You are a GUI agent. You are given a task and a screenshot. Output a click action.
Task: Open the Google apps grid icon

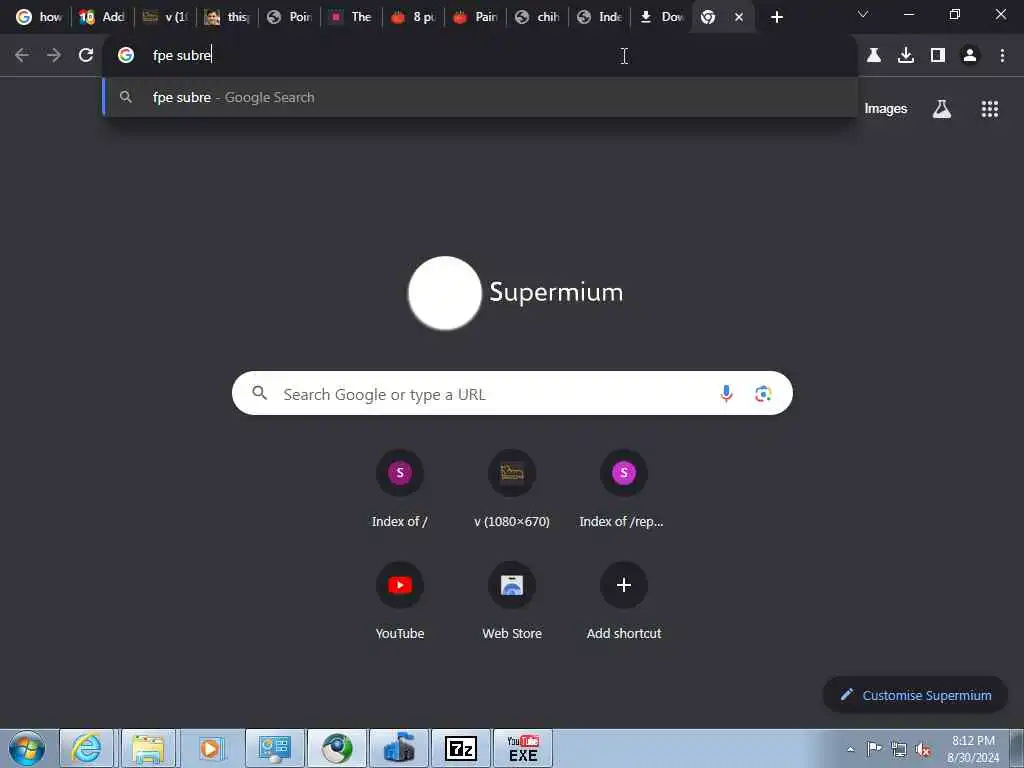989,109
